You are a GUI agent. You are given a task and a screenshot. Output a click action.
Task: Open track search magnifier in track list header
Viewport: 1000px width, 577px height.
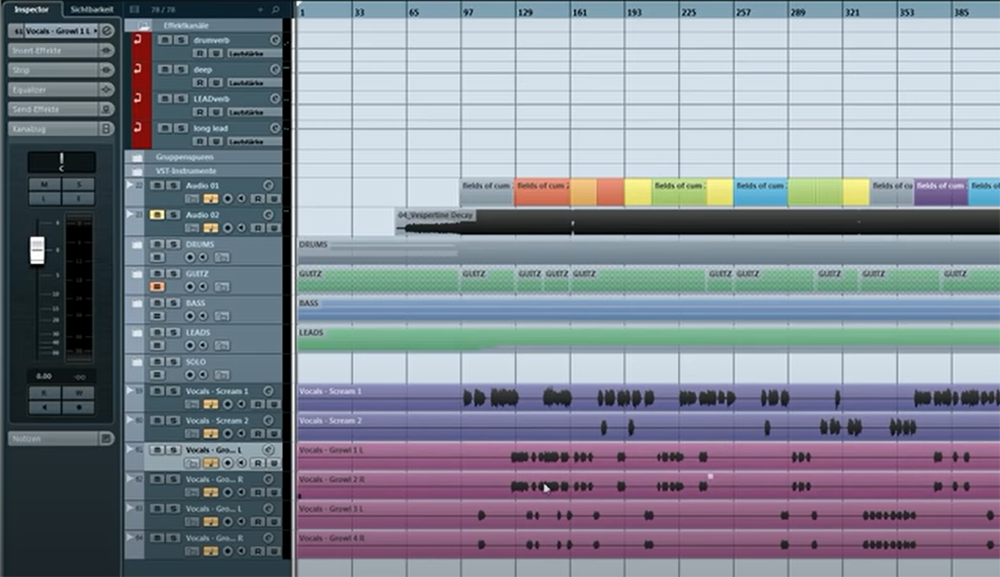point(276,10)
